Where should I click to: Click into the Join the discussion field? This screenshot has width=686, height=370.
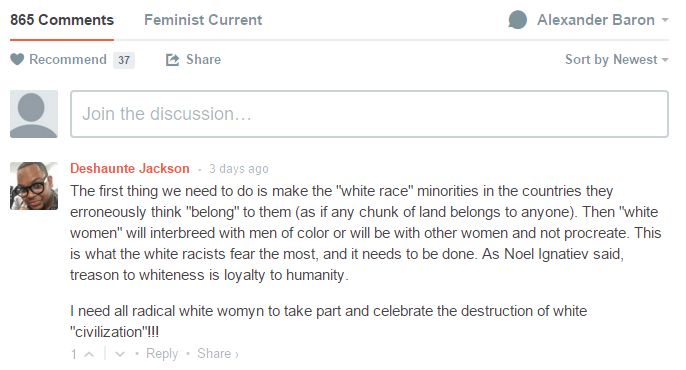(369, 114)
